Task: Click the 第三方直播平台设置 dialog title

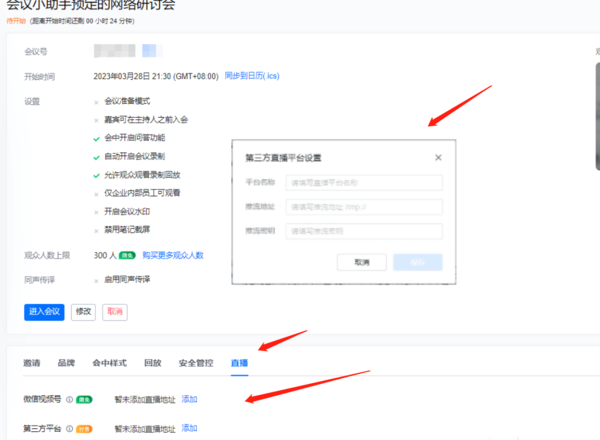Action: (283, 158)
